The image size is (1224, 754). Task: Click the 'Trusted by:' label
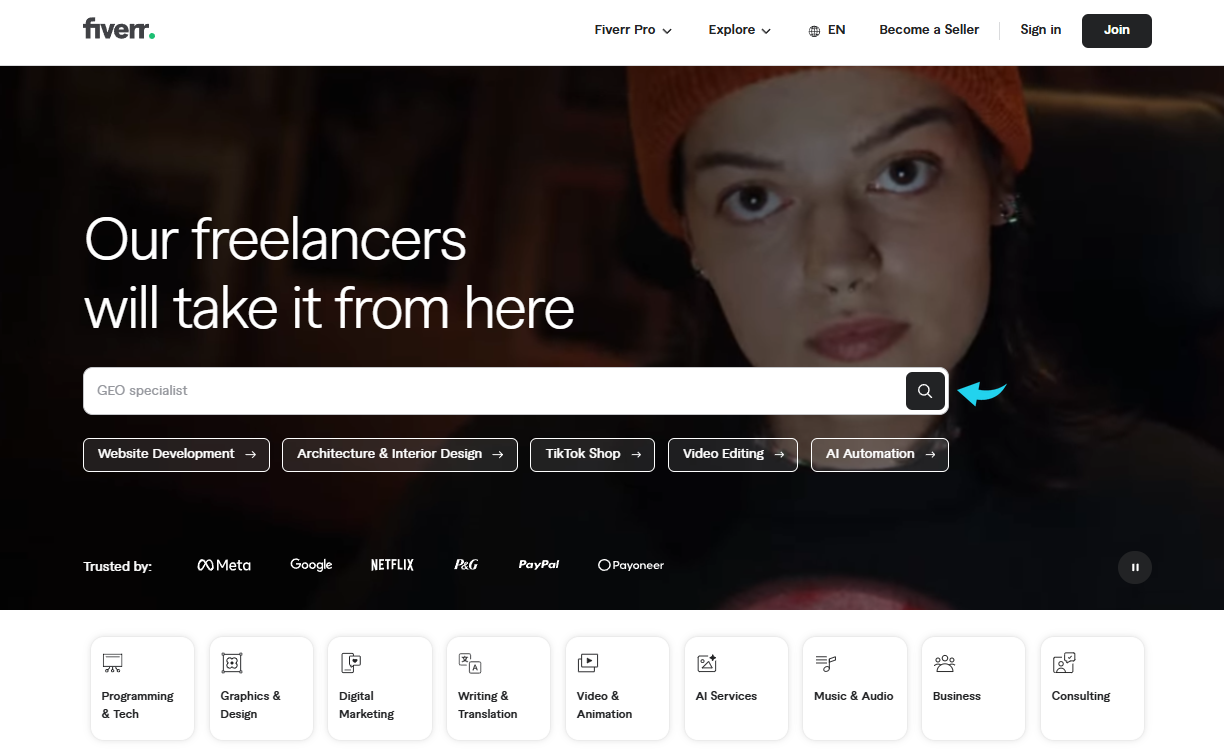coord(118,566)
